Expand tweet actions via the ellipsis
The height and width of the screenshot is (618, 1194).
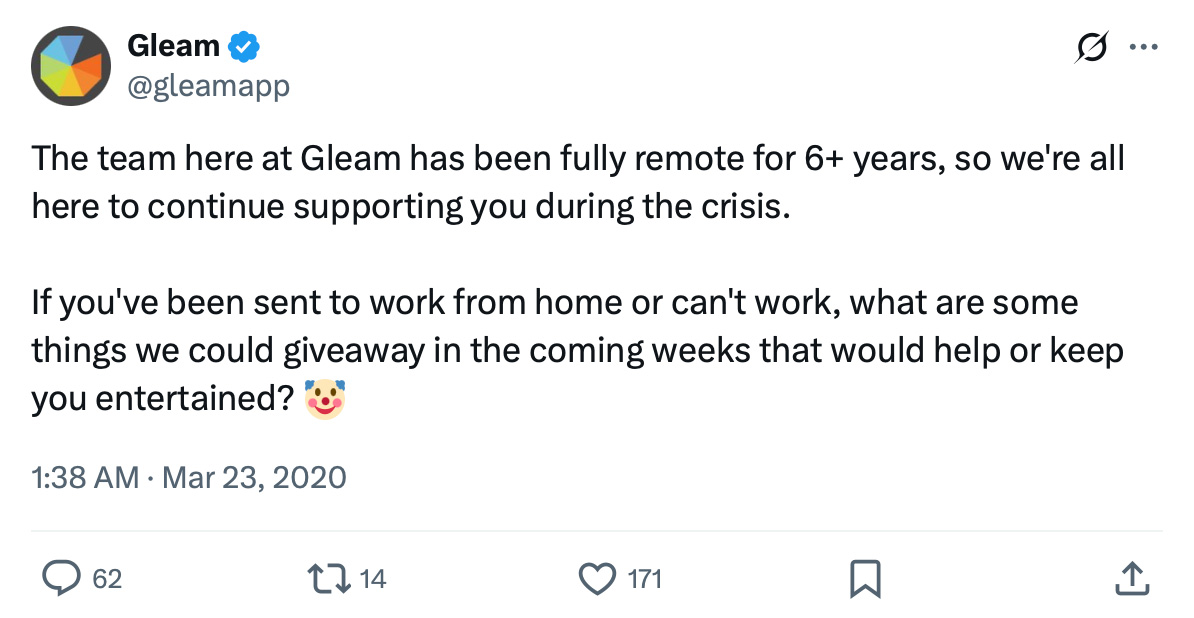click(x=1143, y=45)
